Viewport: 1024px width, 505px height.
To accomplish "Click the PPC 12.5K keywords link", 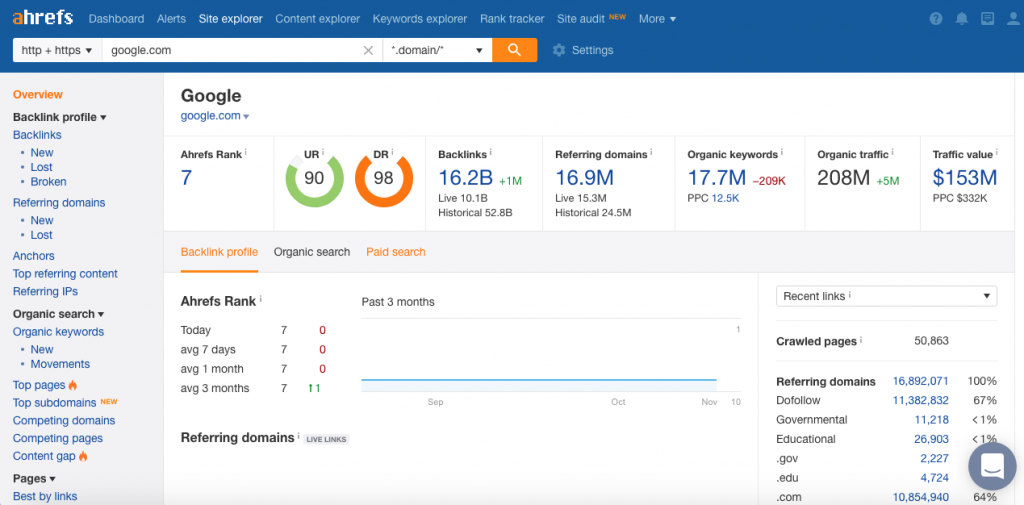I will click(x=726, y=197).
